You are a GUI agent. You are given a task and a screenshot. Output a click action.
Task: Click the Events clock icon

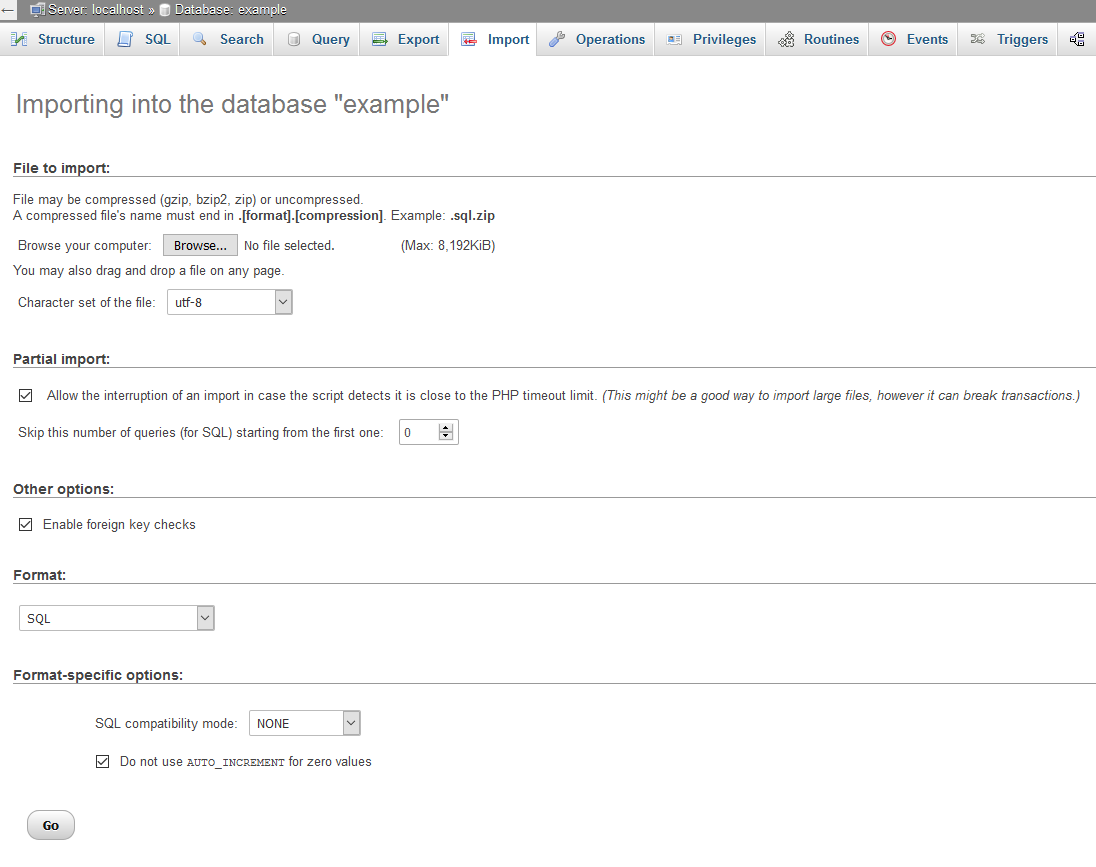tap(888, 39)
